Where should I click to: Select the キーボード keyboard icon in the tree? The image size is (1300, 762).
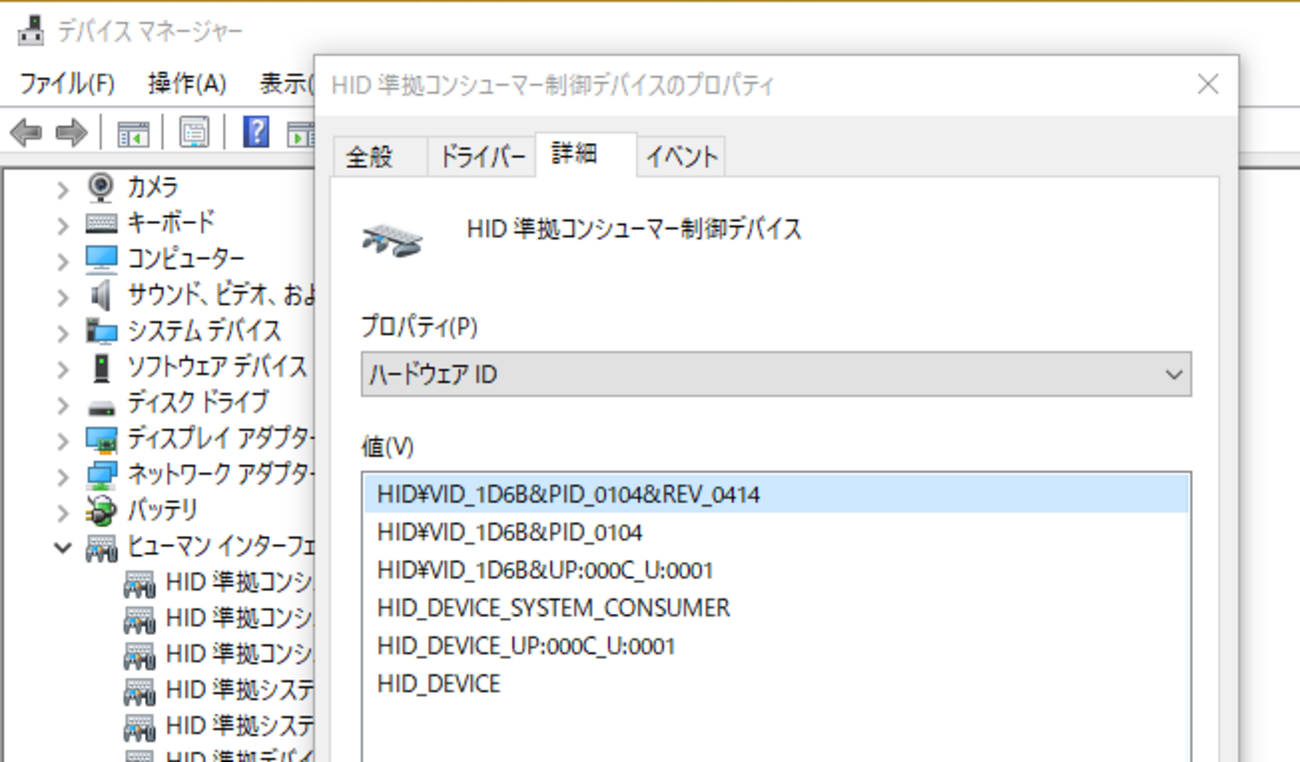[101, 223]
